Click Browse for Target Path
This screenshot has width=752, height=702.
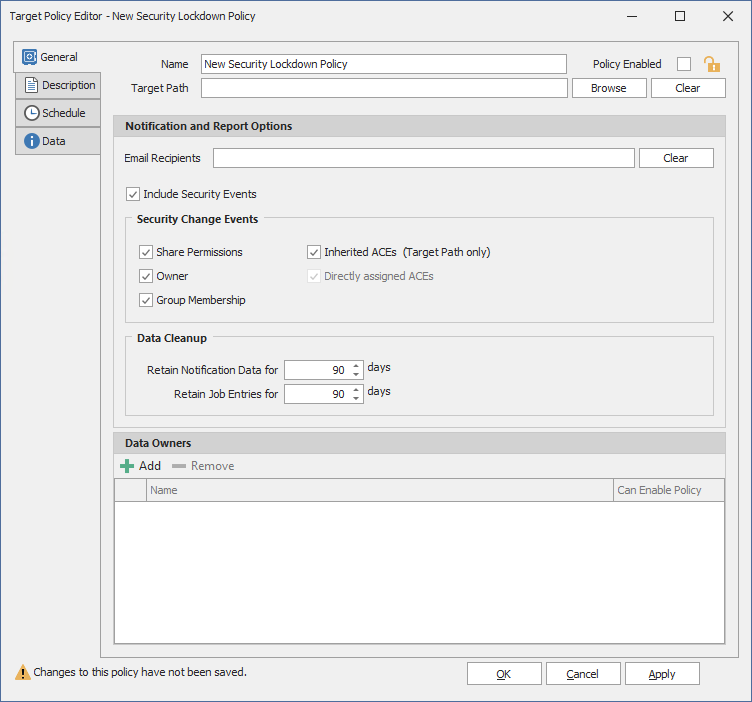click(608, 88)
